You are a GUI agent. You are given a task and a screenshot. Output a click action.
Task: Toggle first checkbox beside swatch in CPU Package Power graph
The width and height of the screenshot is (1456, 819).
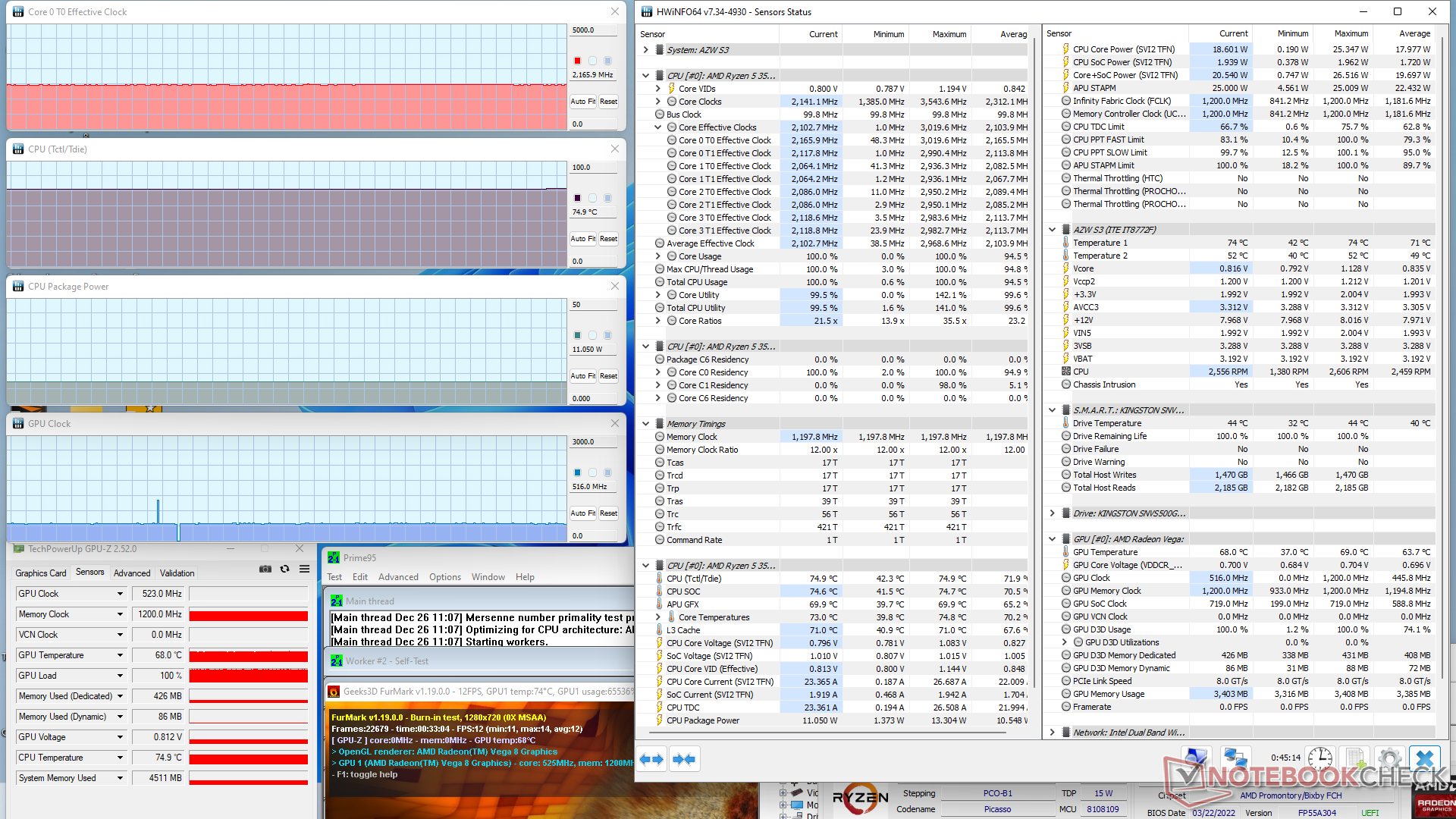coord(593,335)
